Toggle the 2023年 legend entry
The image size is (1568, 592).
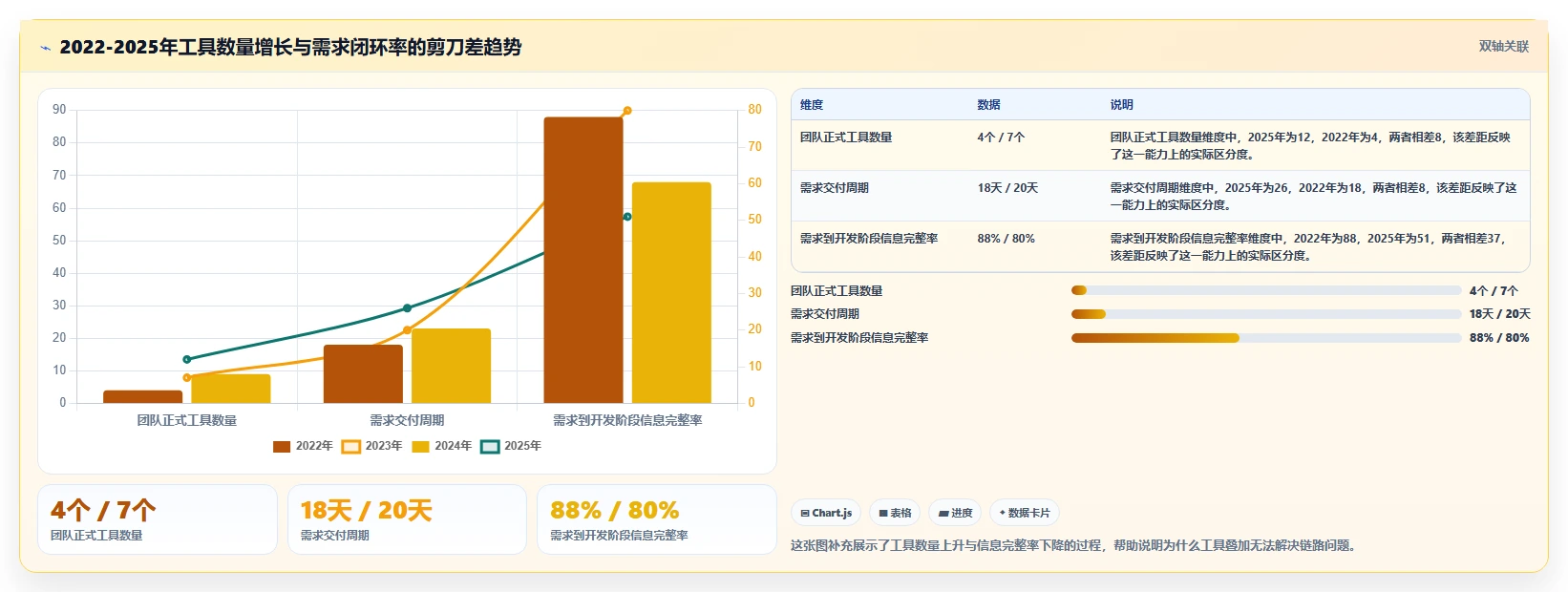click(372, 446)
